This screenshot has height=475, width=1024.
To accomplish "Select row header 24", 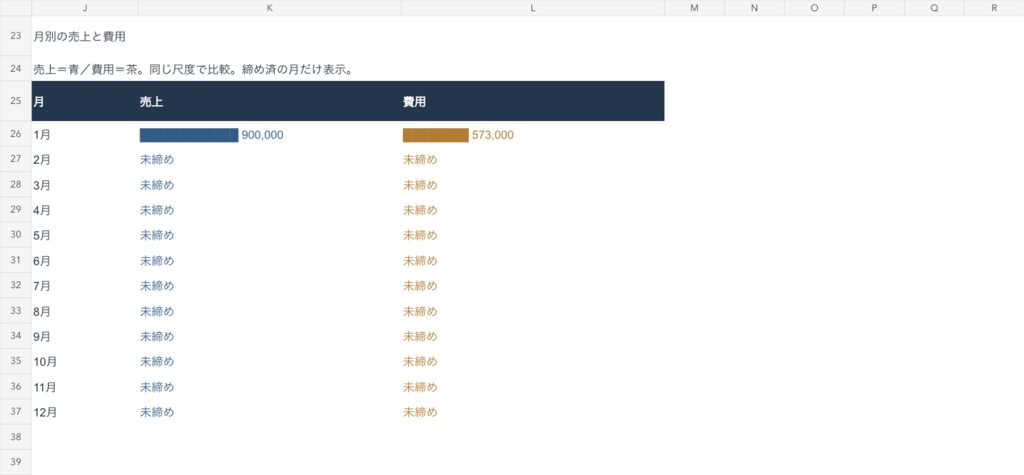I will (16, 69).
